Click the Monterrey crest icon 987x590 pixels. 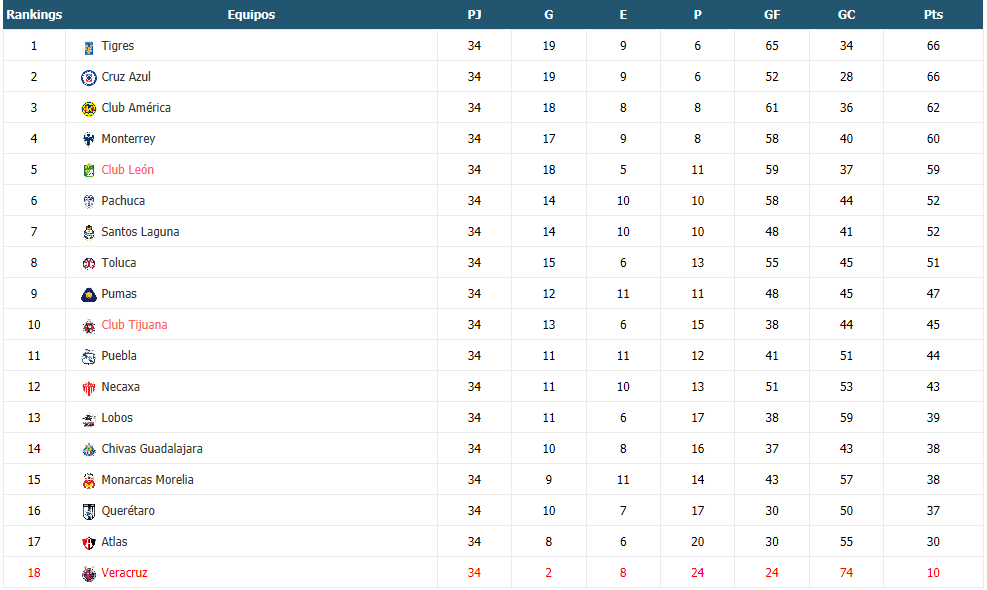[89, 139]
